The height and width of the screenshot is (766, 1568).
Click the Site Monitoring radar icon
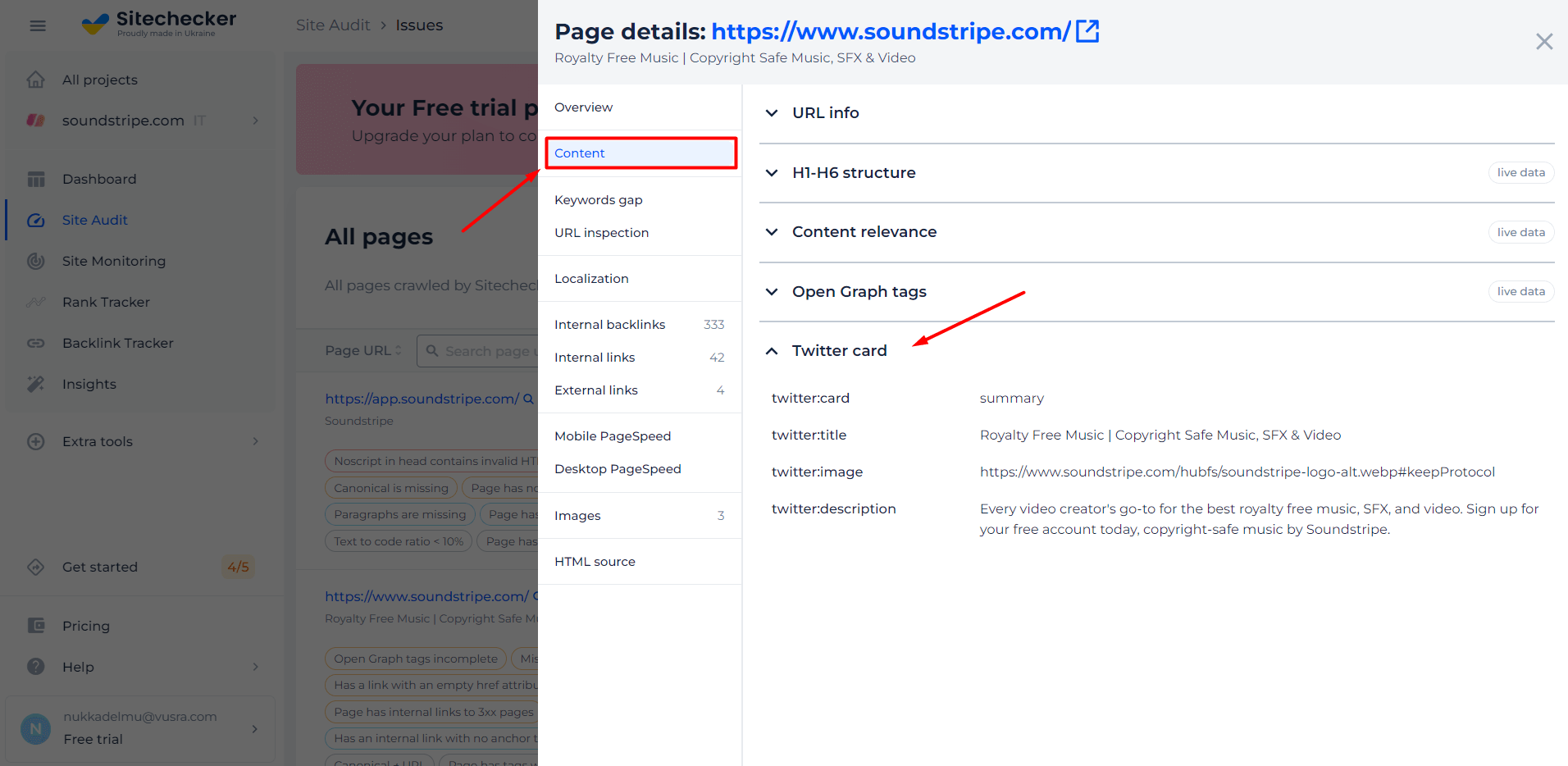36,261
